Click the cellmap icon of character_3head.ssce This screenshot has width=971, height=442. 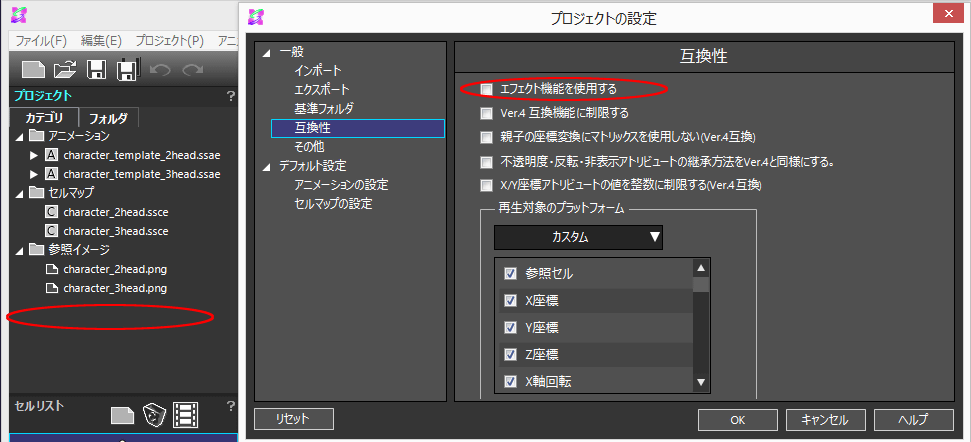click(52, 231)
